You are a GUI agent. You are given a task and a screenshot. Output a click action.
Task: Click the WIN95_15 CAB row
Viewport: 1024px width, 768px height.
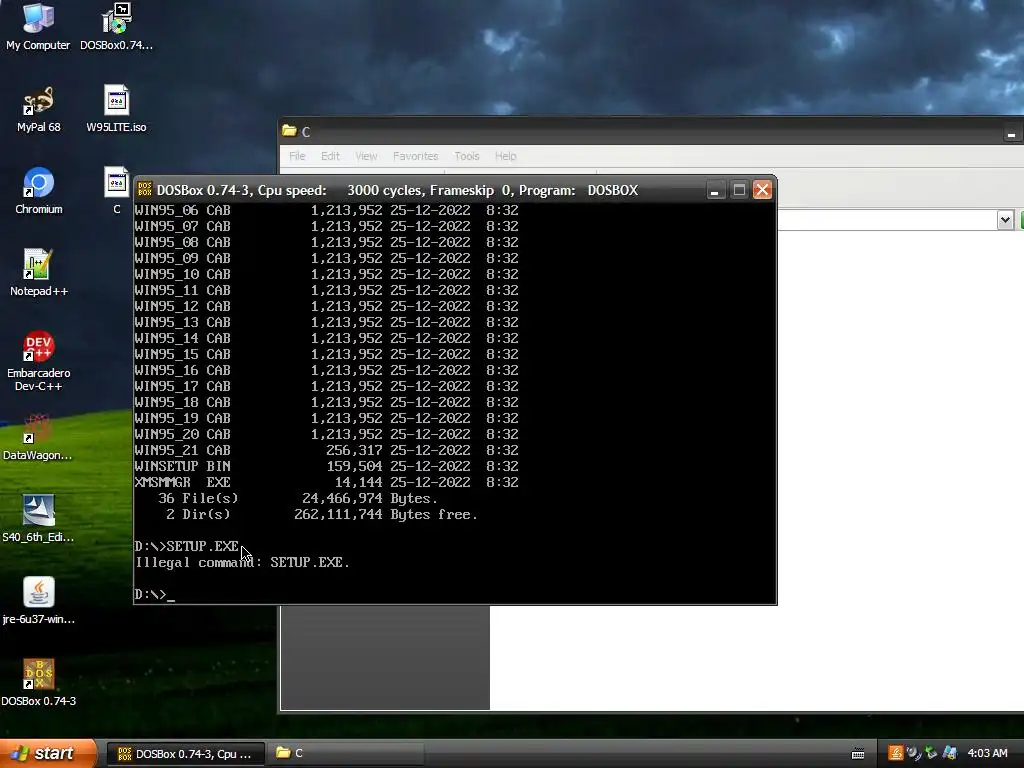(327, 354)
